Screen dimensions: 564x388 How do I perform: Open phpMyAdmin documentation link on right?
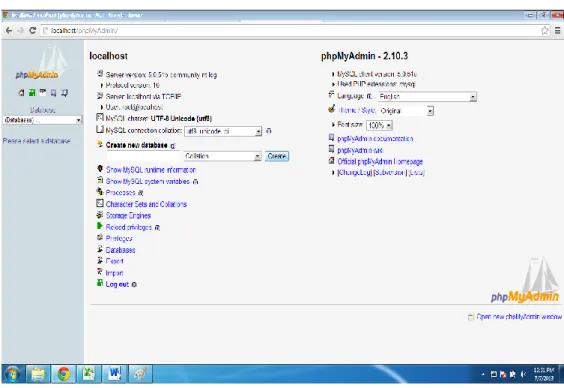point(375,138)
